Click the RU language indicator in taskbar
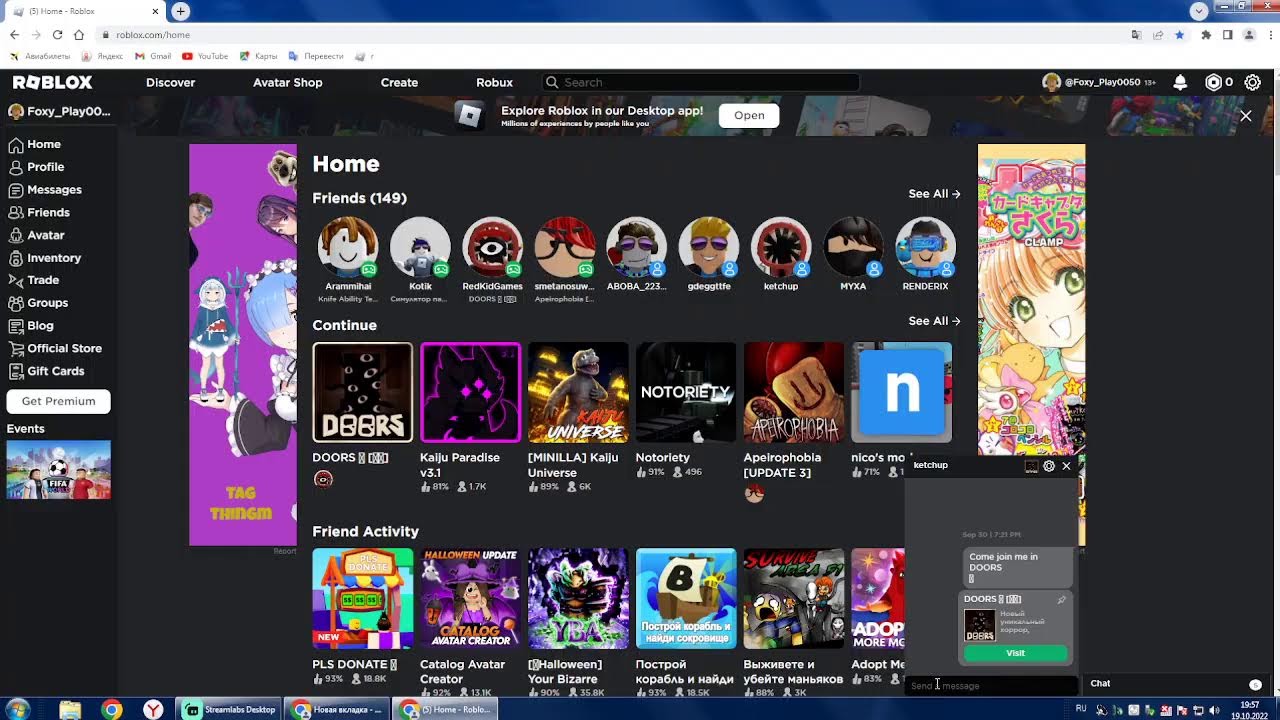Viewport: 1280px width, 720px height. pos(1081,709)
